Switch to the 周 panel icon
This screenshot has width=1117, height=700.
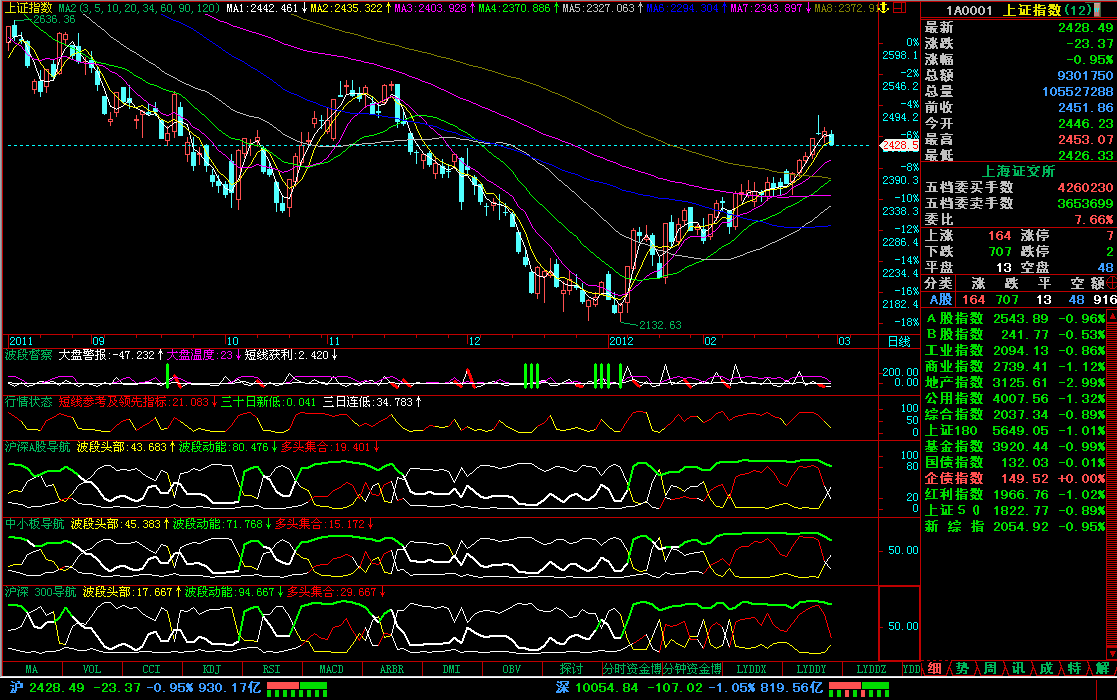990,668
